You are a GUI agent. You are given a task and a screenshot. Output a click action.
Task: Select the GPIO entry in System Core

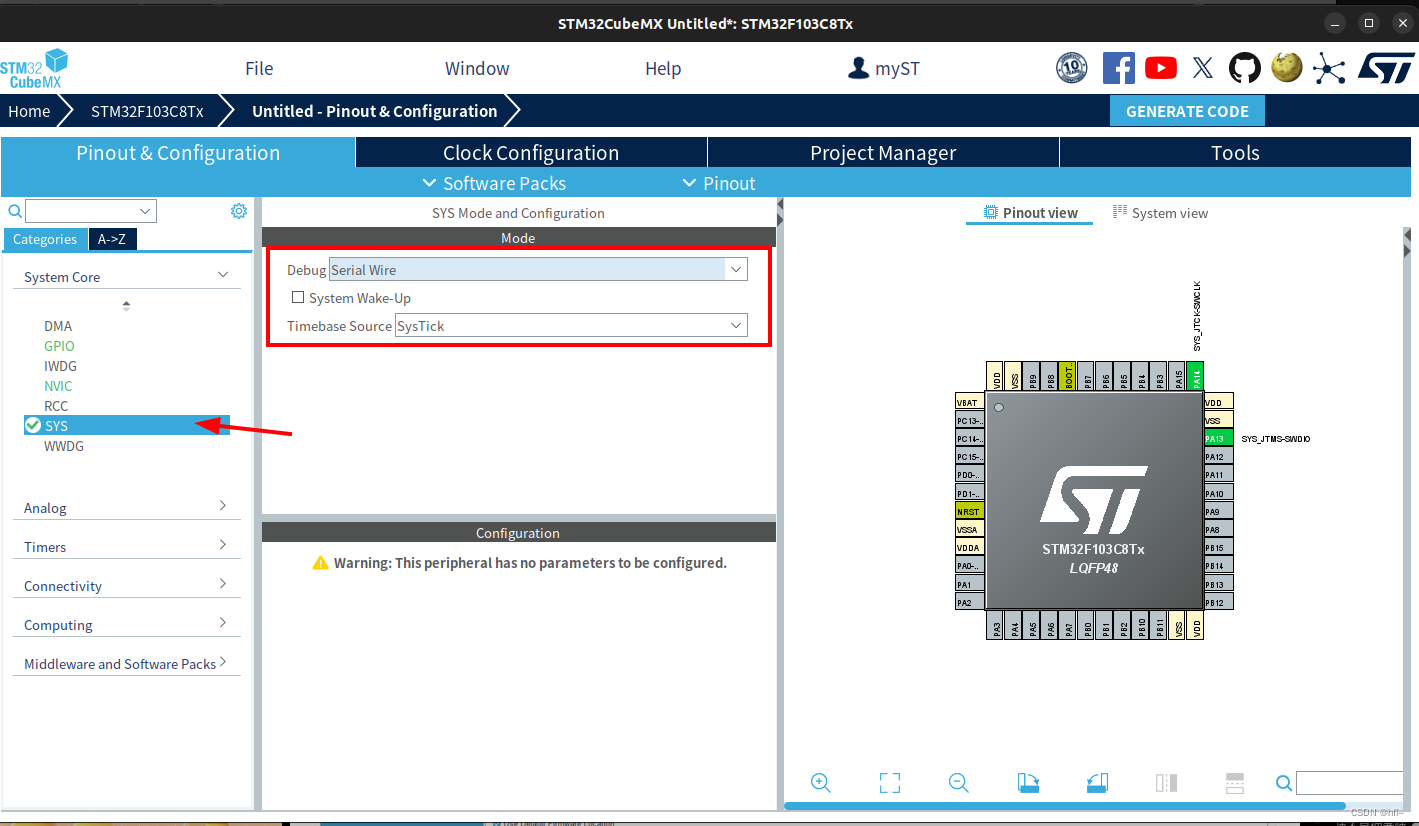[59, 345]
